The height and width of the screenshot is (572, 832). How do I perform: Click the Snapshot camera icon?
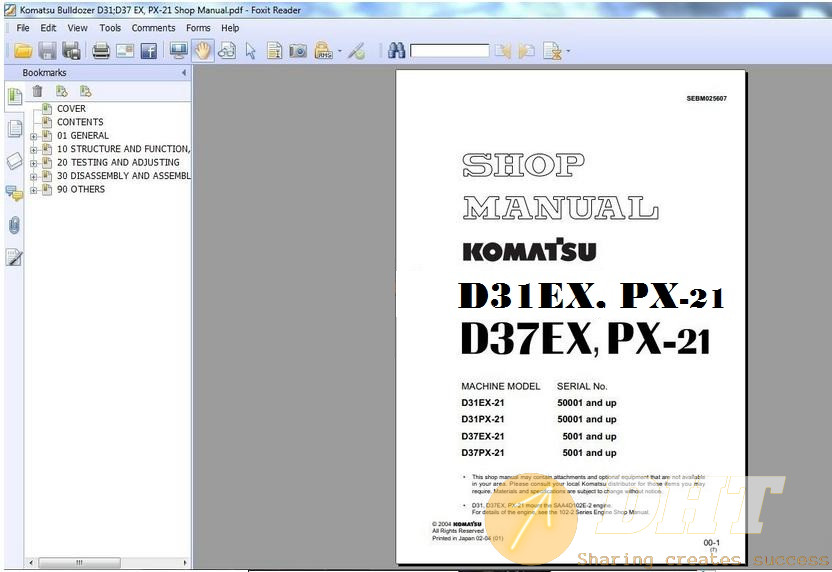(x=298, y=51)
